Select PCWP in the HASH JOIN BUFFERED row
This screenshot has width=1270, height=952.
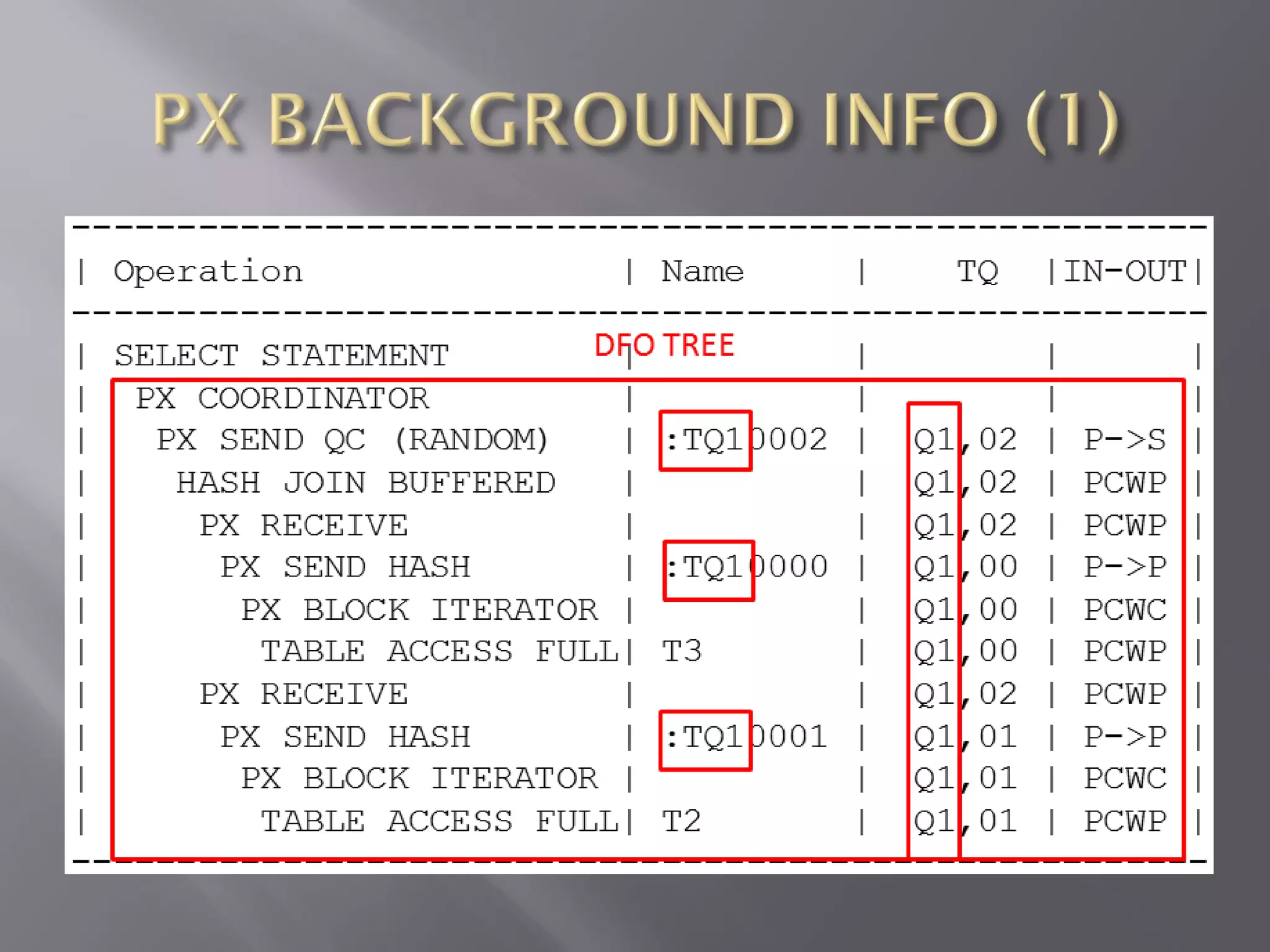(x=1125, y=483)
